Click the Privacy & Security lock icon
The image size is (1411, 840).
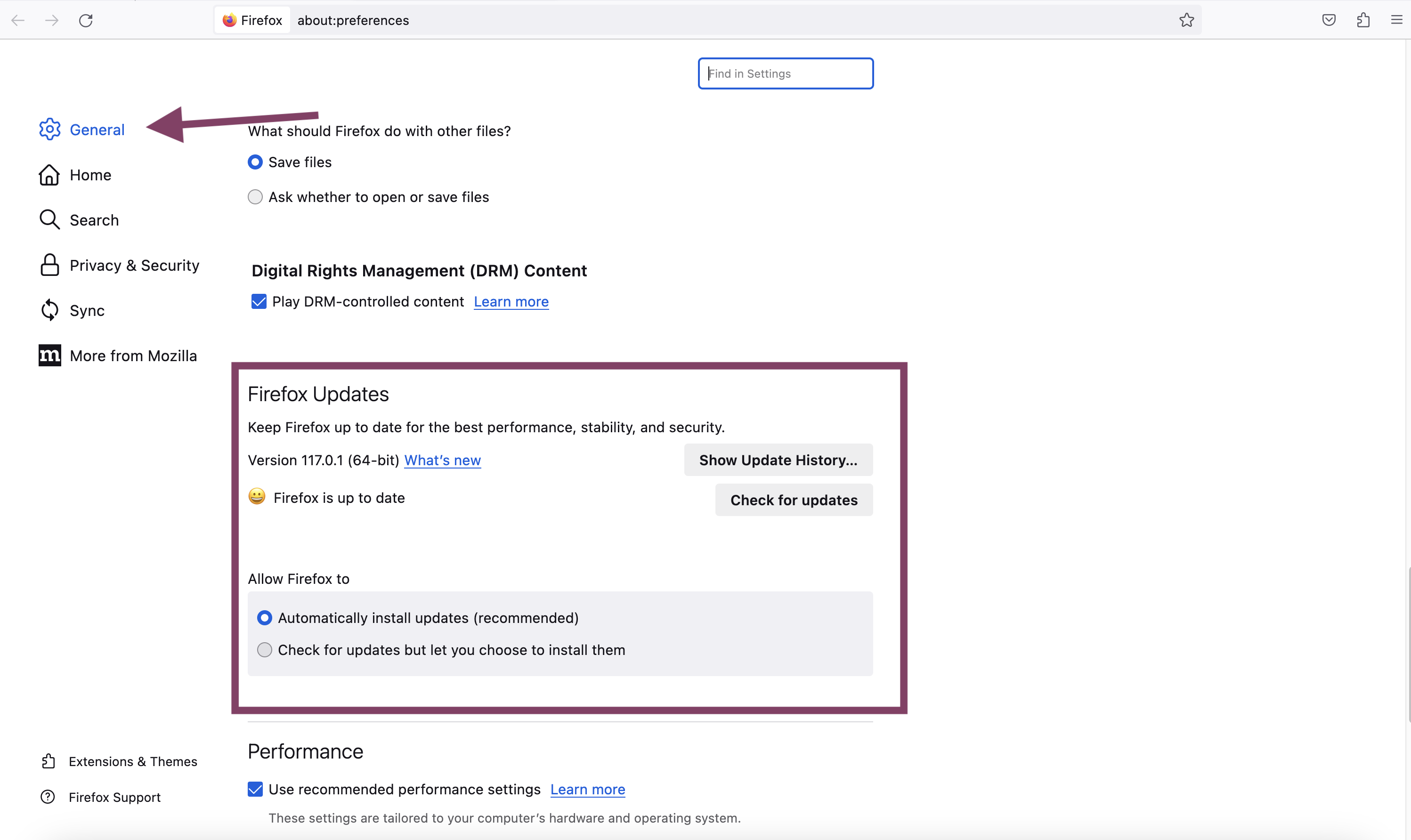pos(50,265)
